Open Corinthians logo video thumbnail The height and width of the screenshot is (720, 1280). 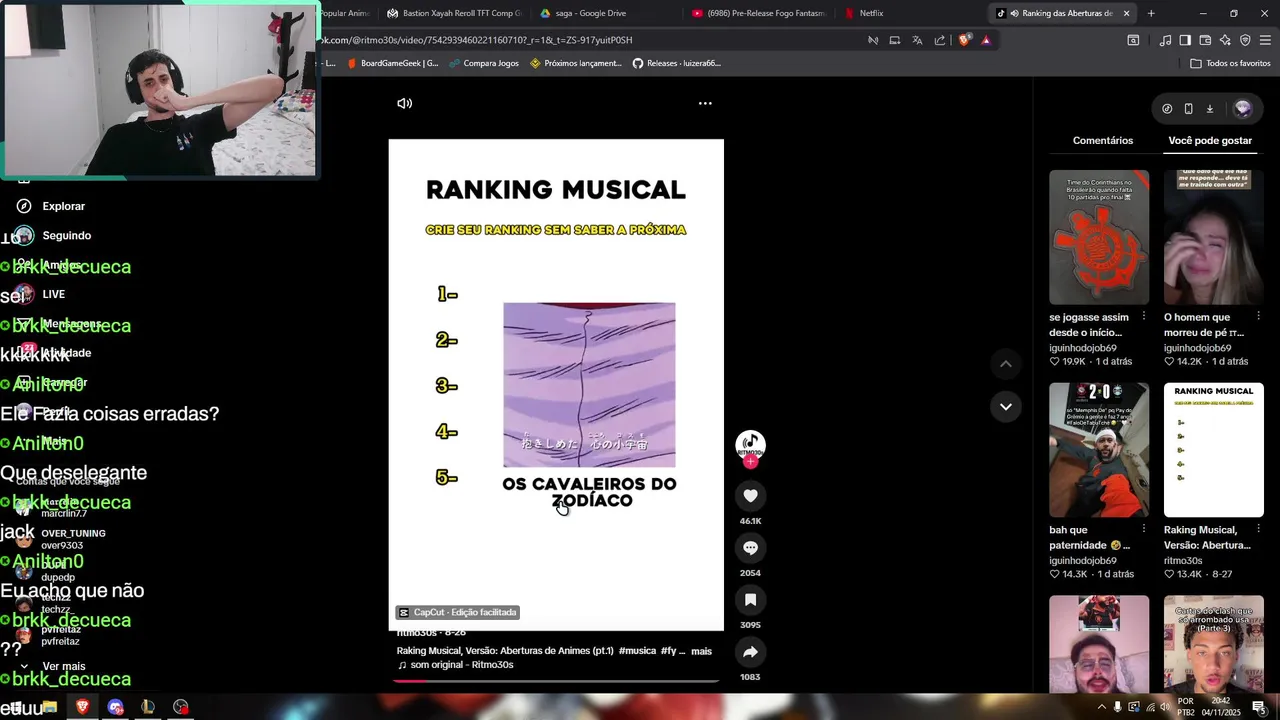pyautogui.click(x=1099, y=237)
